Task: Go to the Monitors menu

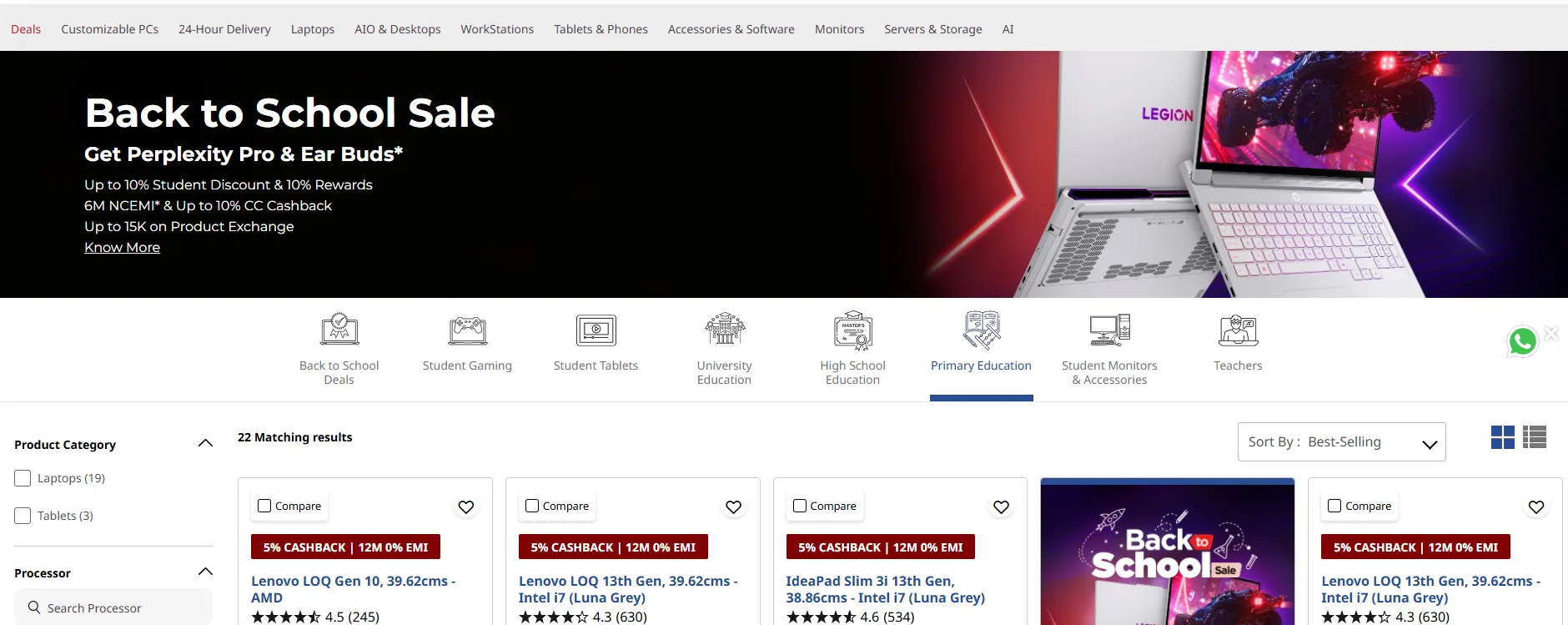Action: point(839,29)
